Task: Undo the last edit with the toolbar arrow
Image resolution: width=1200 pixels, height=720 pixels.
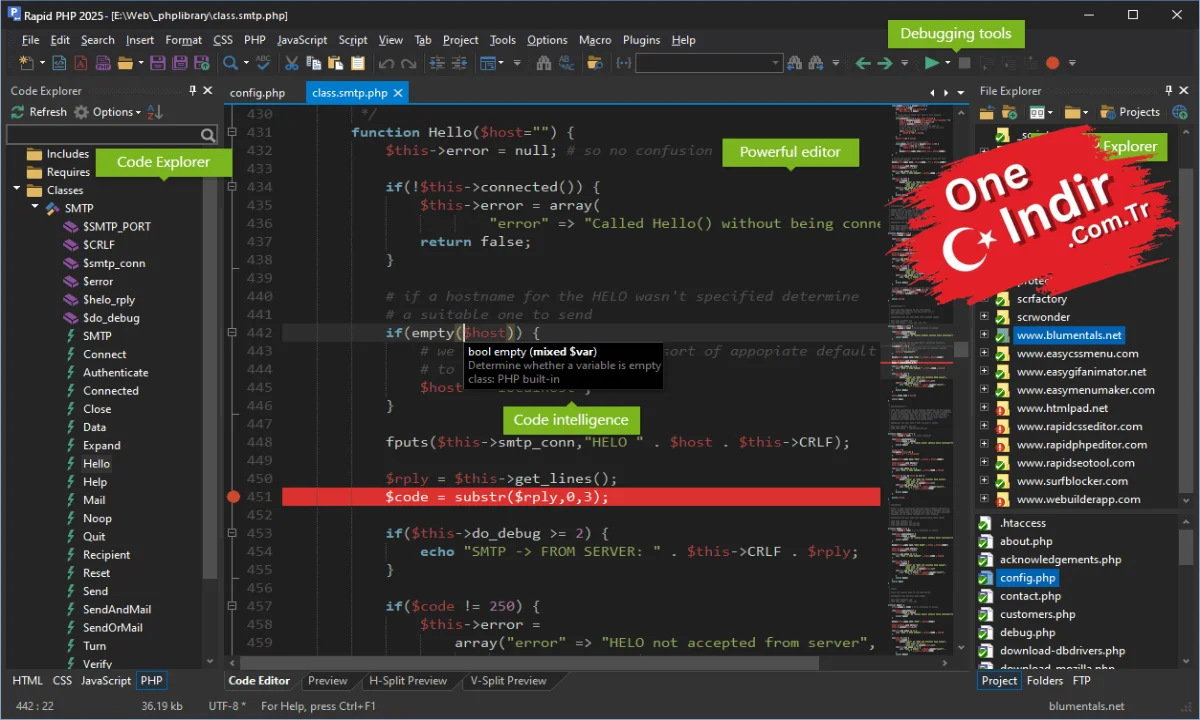Action: 386,63
